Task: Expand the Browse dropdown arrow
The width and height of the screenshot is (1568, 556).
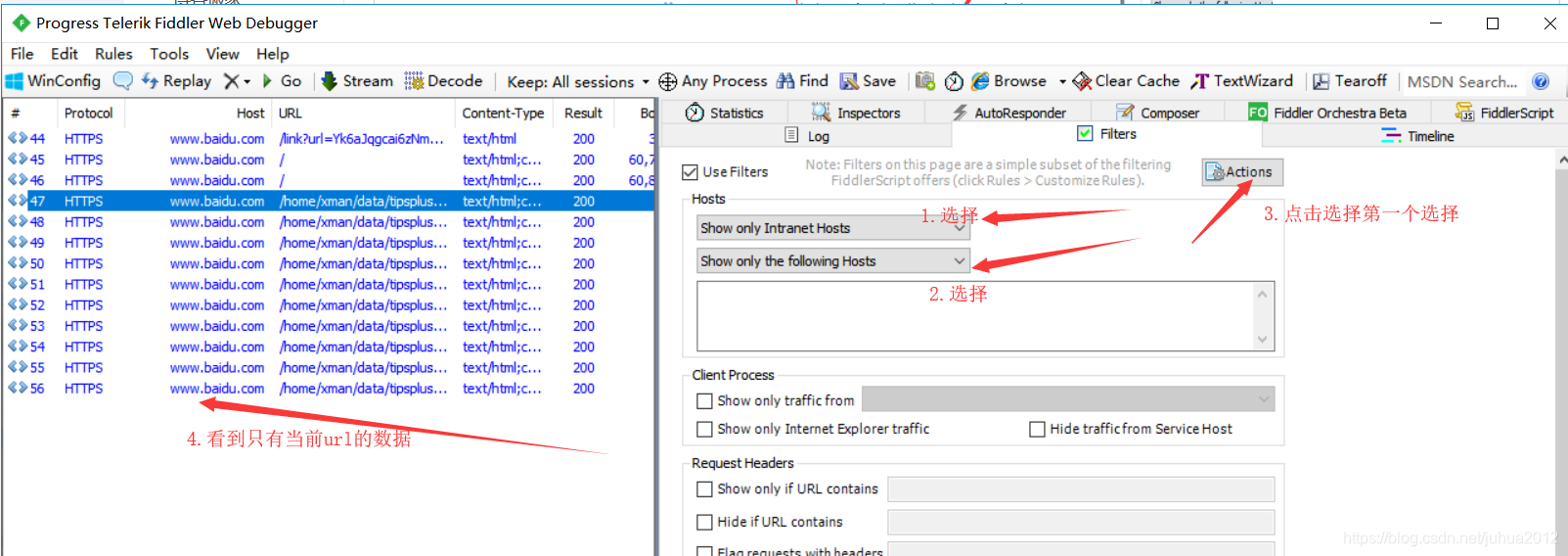Action: [1062, 81]
